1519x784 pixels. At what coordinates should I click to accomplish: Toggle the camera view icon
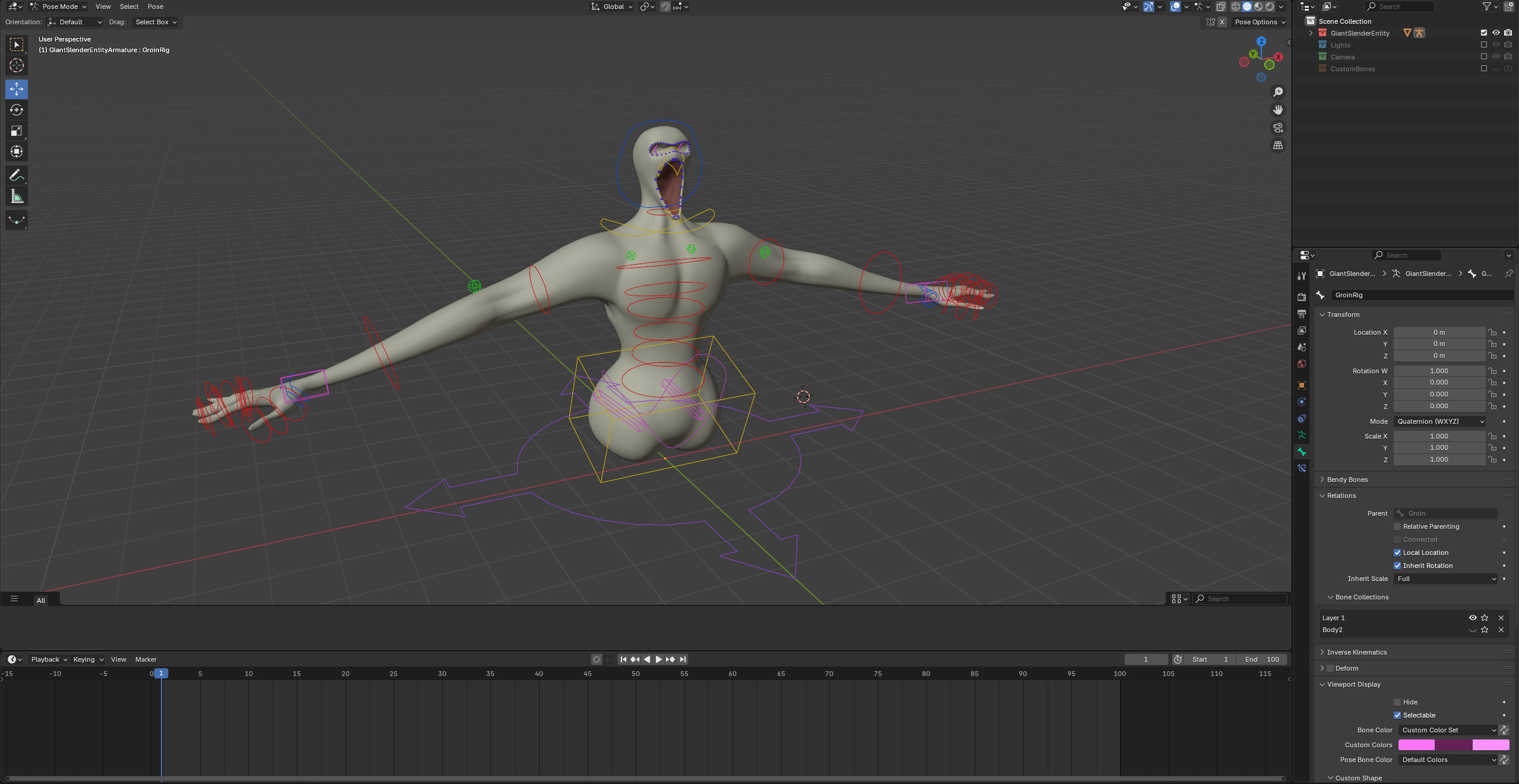pyautogui.click(x=1277, y=128)
